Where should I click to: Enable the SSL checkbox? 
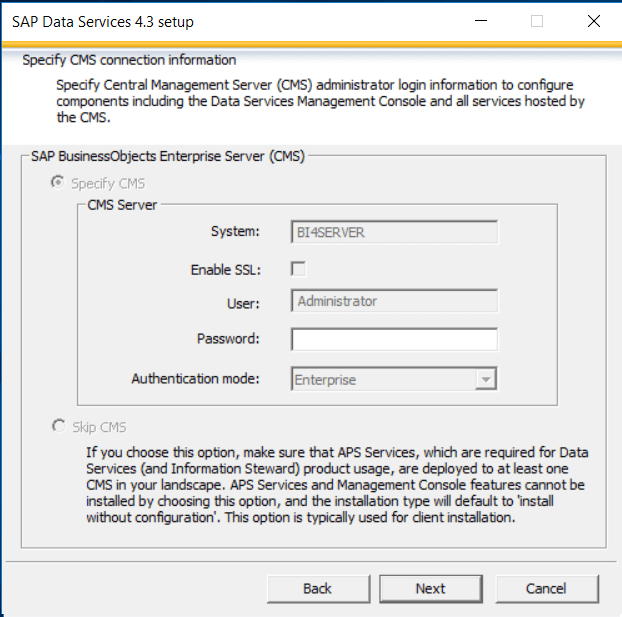(298, 269)
